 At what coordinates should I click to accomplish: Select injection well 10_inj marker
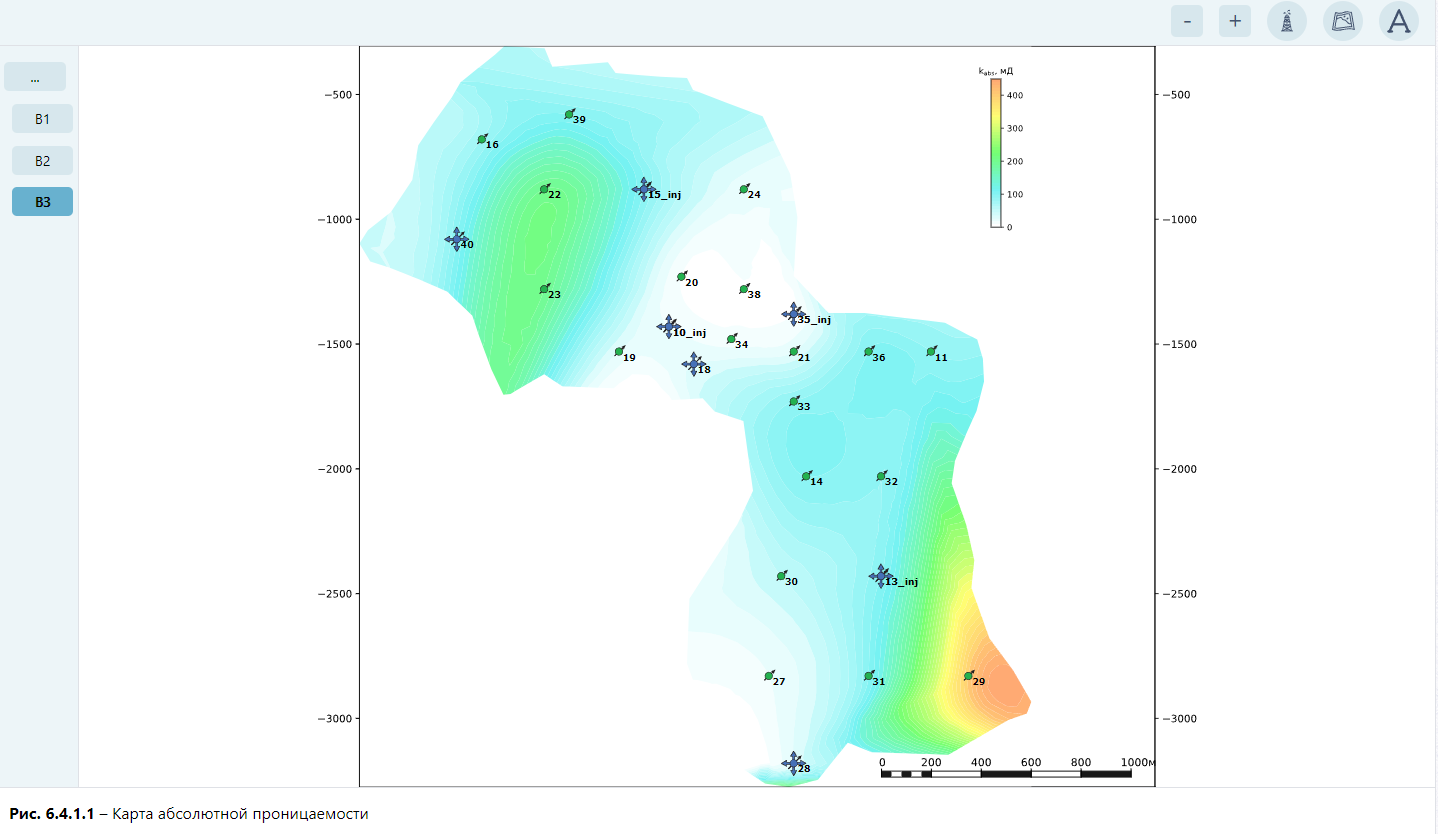coord(669,326)
